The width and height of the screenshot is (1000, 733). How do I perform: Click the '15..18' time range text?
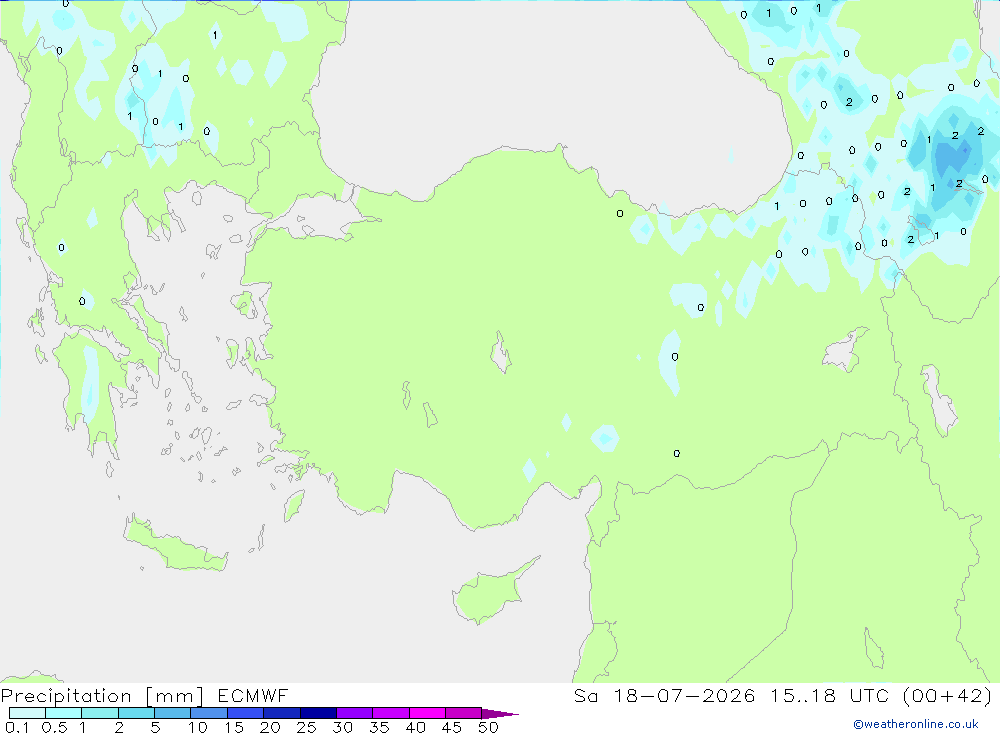tap(802, 695)
